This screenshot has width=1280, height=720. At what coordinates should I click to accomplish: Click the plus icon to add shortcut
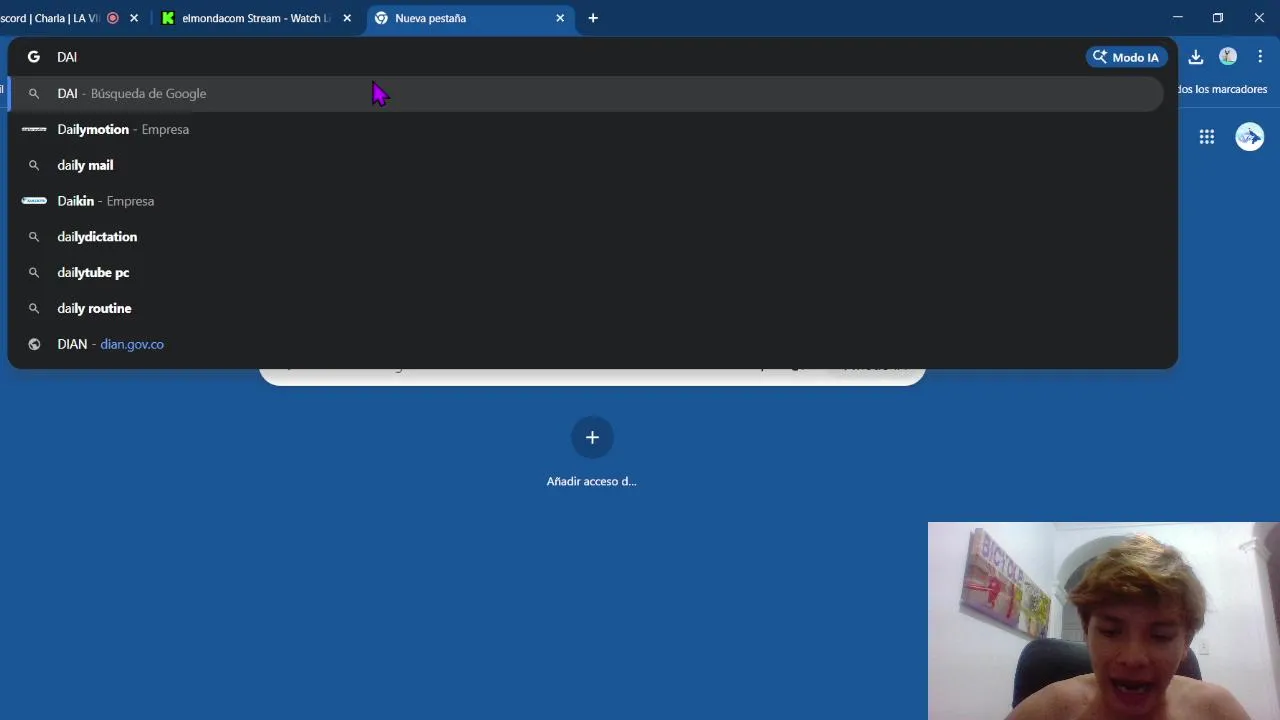click(592, 437)
